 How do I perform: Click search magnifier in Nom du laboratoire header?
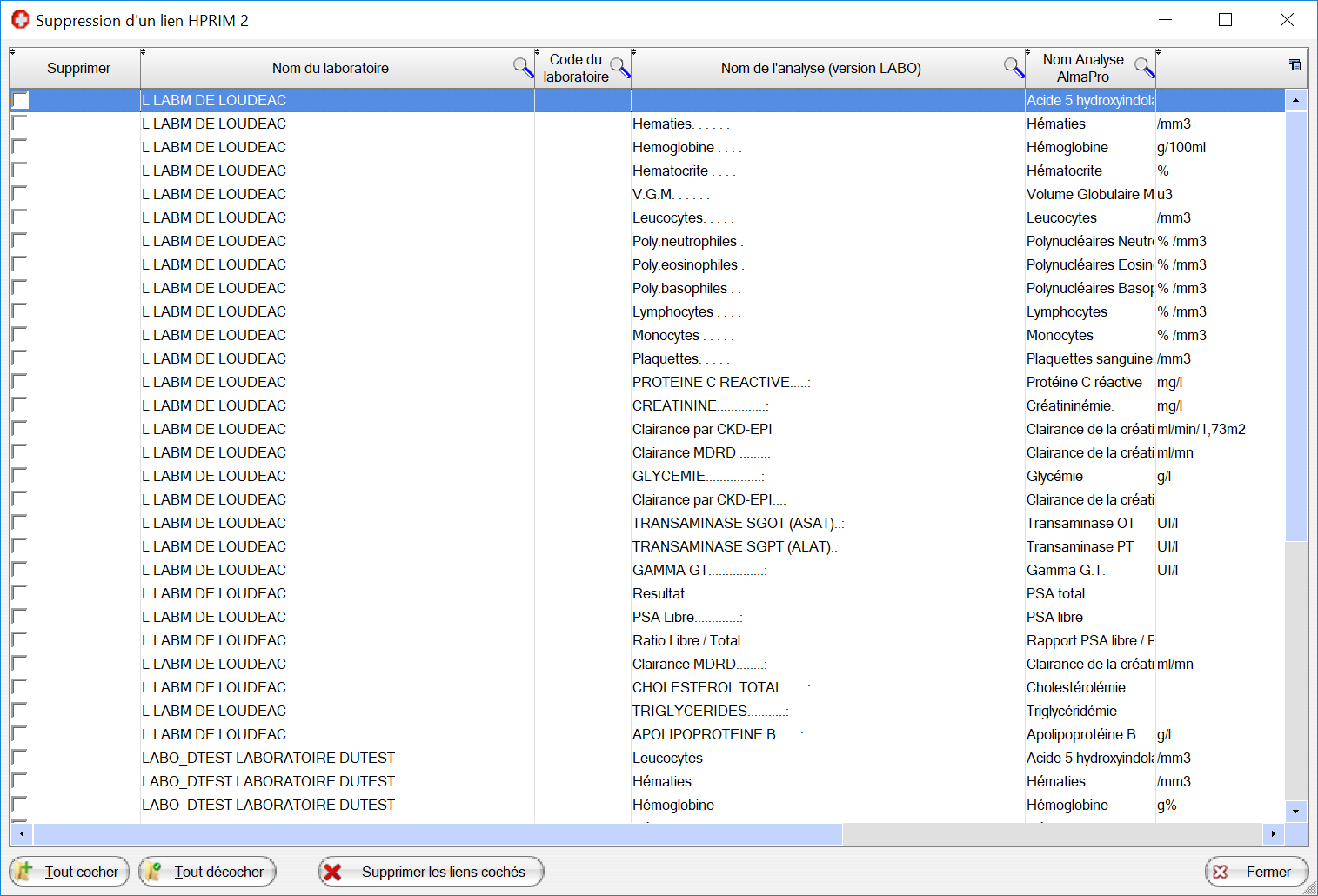(x=523, y=68)
